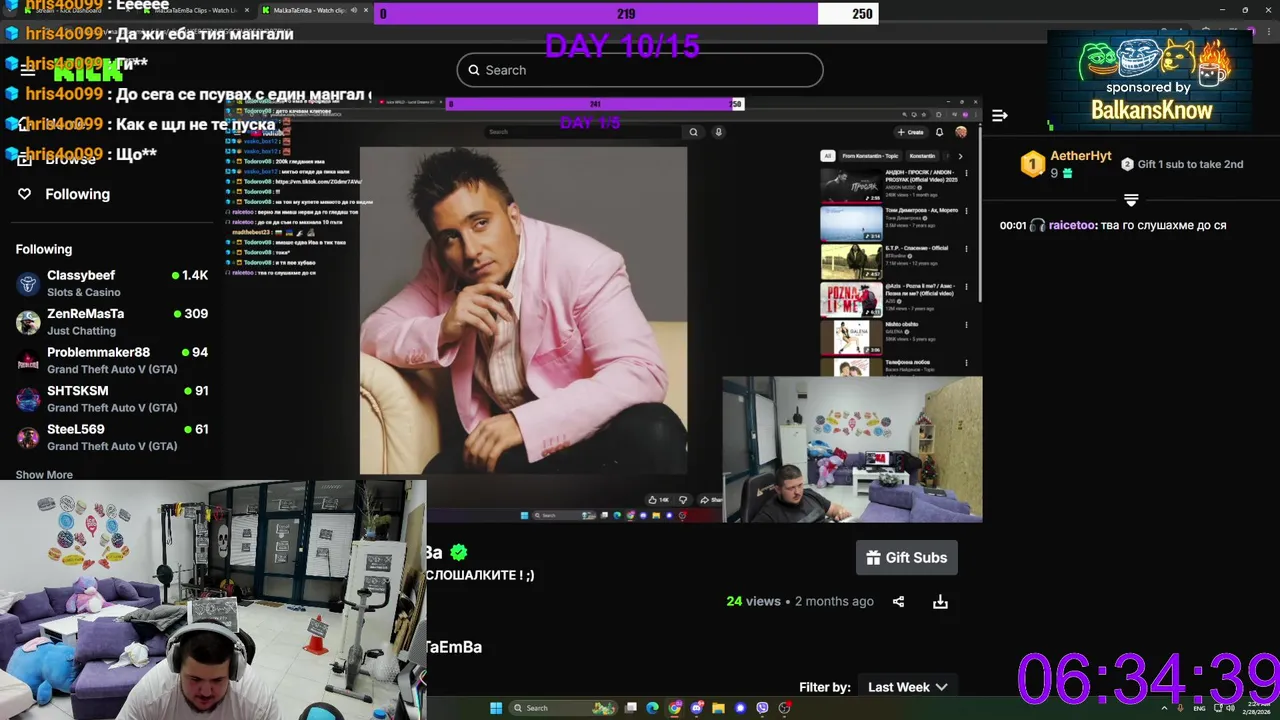Select 'From Konstantin - Topic' chip
The image size is (1280, 720).
[870, 156]
